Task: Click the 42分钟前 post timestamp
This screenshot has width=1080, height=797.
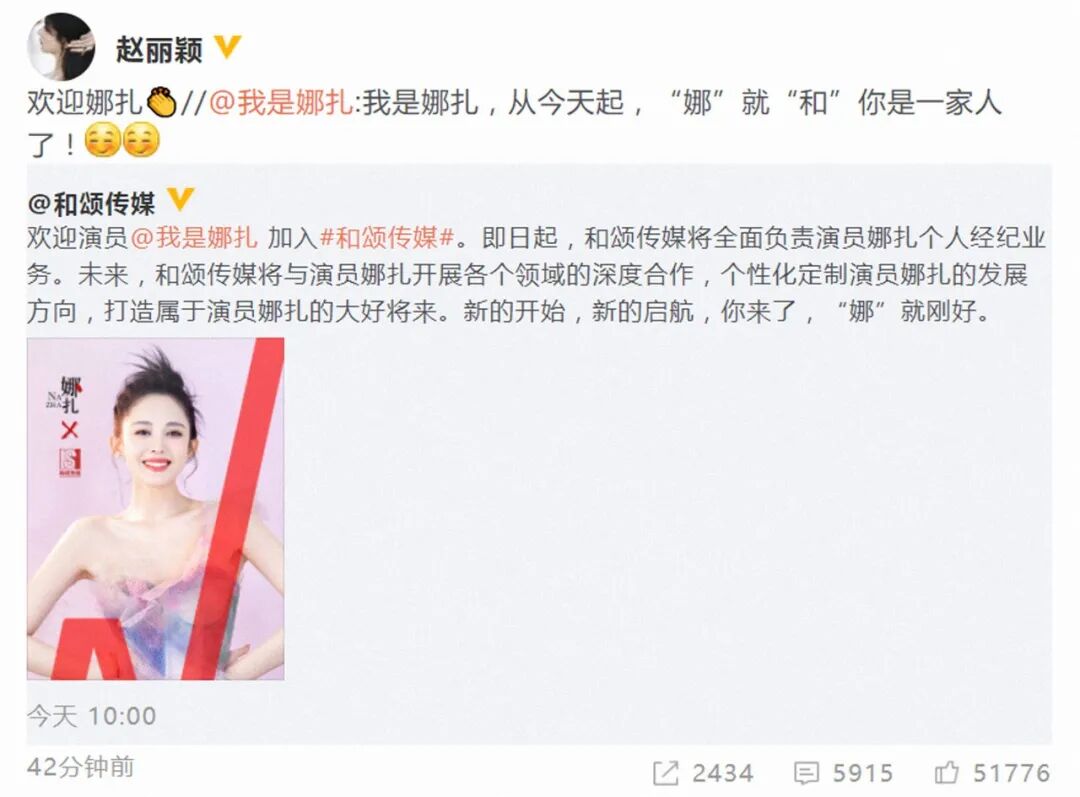Action: pos(81,767)
